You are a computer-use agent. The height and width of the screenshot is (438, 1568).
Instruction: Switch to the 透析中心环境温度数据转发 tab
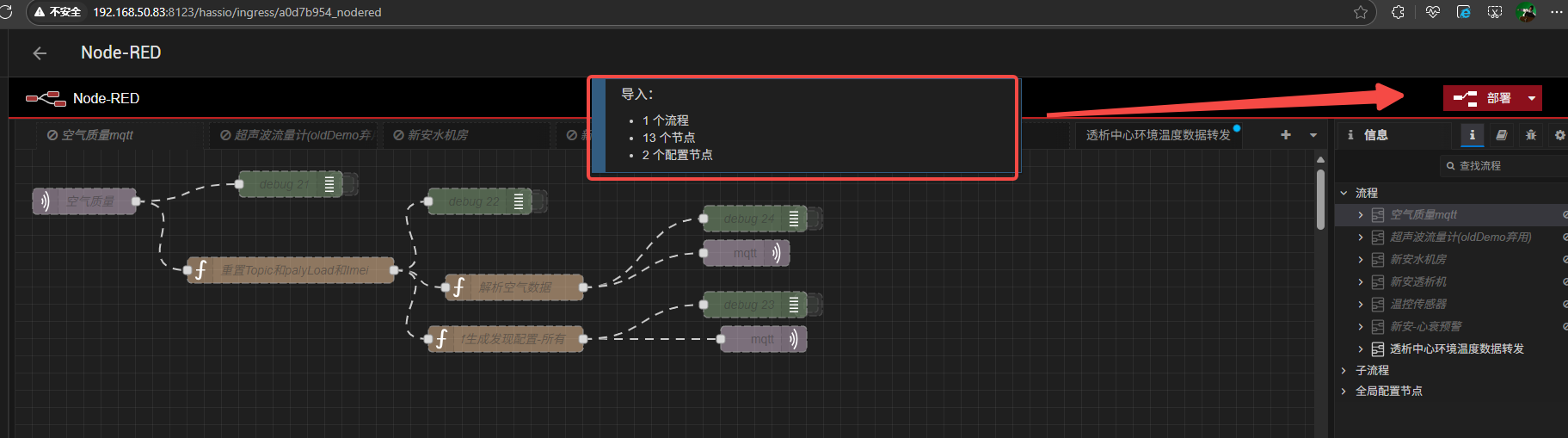pyautogui.click(x=1158, y=135)
